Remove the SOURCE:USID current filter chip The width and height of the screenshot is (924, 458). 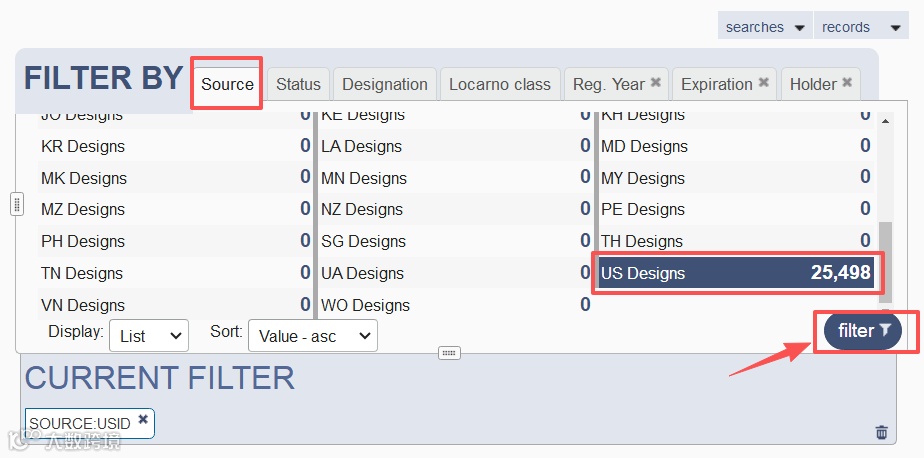143,419
